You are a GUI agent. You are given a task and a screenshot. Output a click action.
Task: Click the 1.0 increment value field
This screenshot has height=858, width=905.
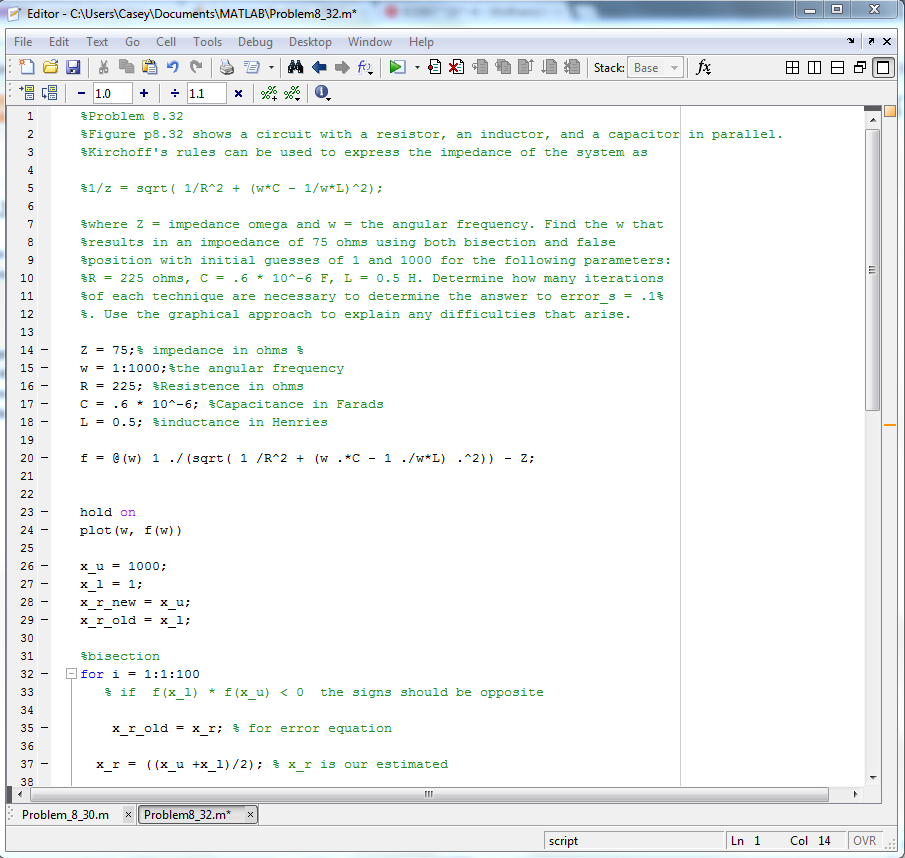113,93
